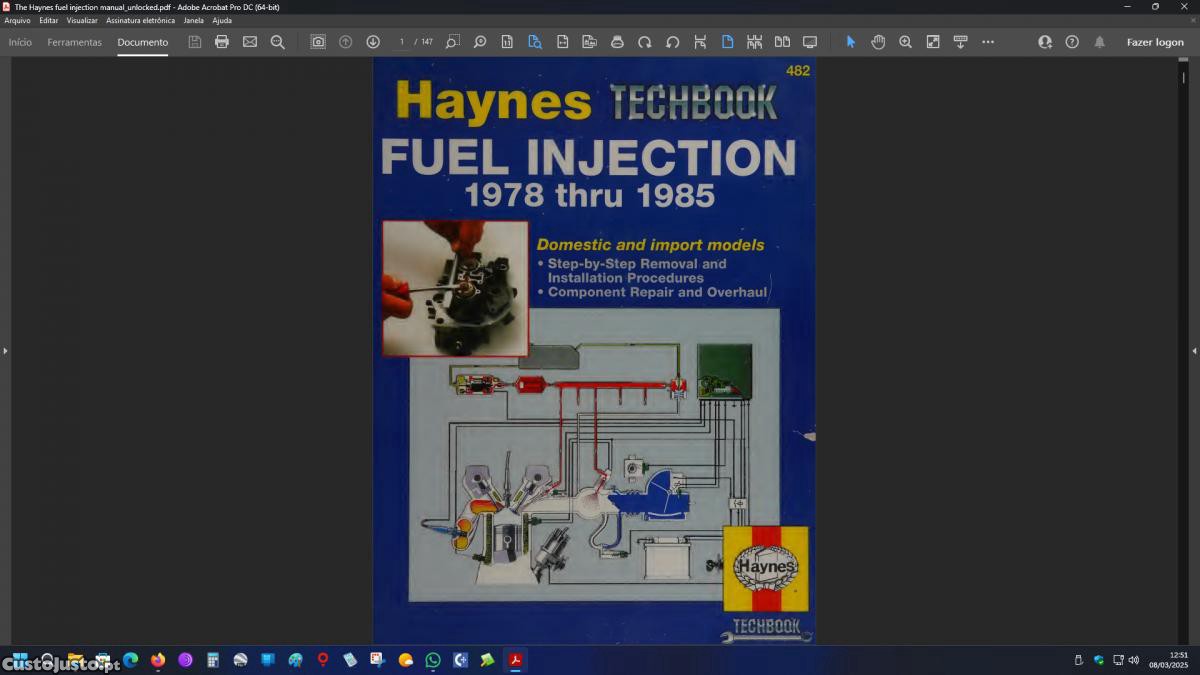Switch to the Ferramentas tab
1200x675 pixels.
[x=75, y=42]
